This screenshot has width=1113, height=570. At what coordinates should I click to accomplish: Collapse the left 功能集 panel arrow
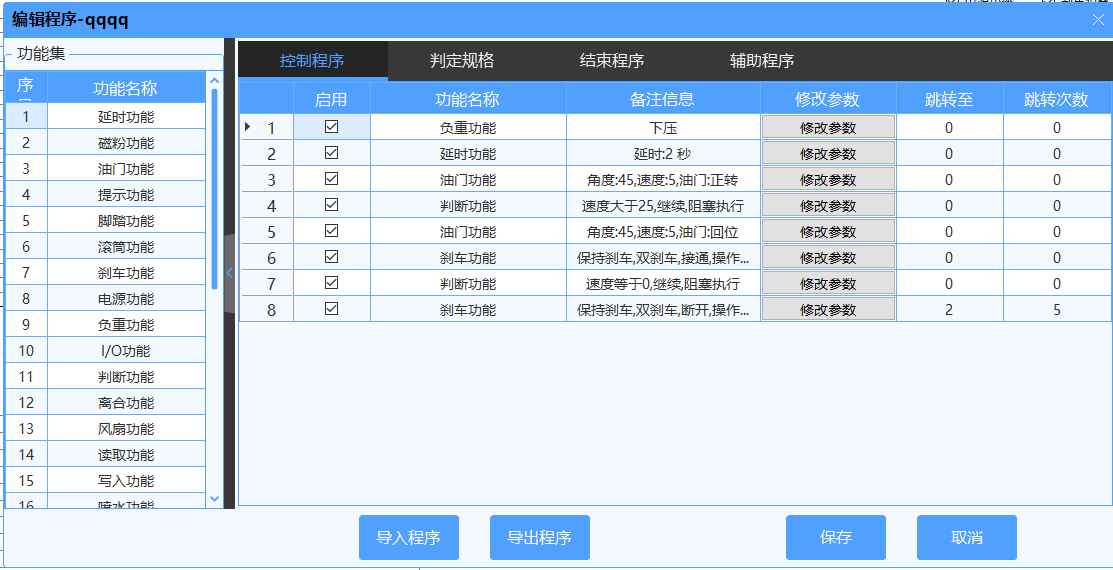coord(229,273)
